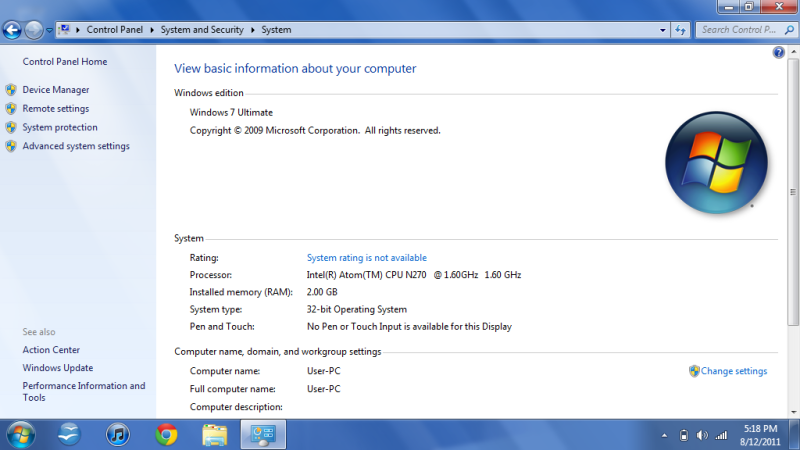The image size is (800, 450).
Task: Click 'System rating is not available' link
Action: pyautogui.click(x=367, y=258)
